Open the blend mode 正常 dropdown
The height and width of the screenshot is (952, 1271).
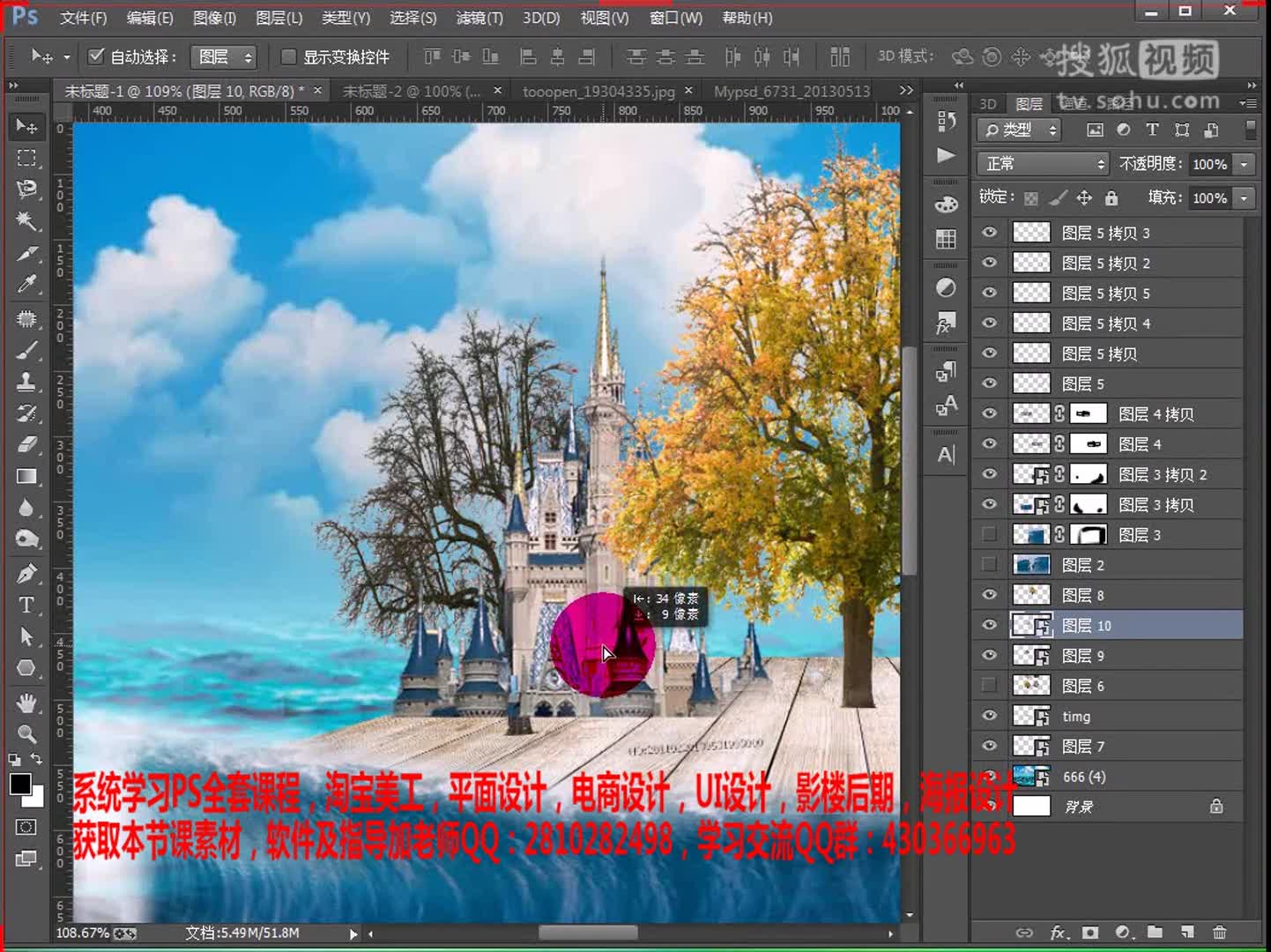[x=1043, y=164]
